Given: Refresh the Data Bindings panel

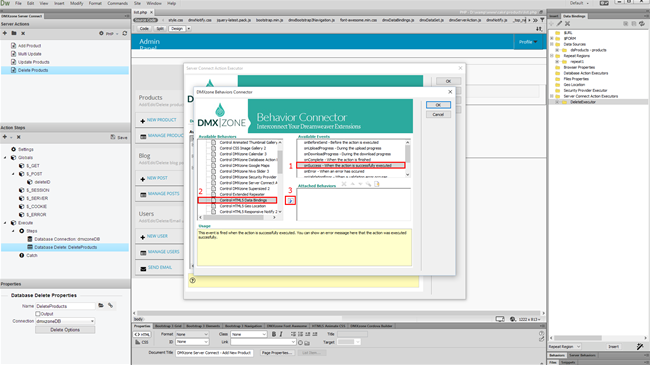Looking at the screenshot, I should pos(642,24).
